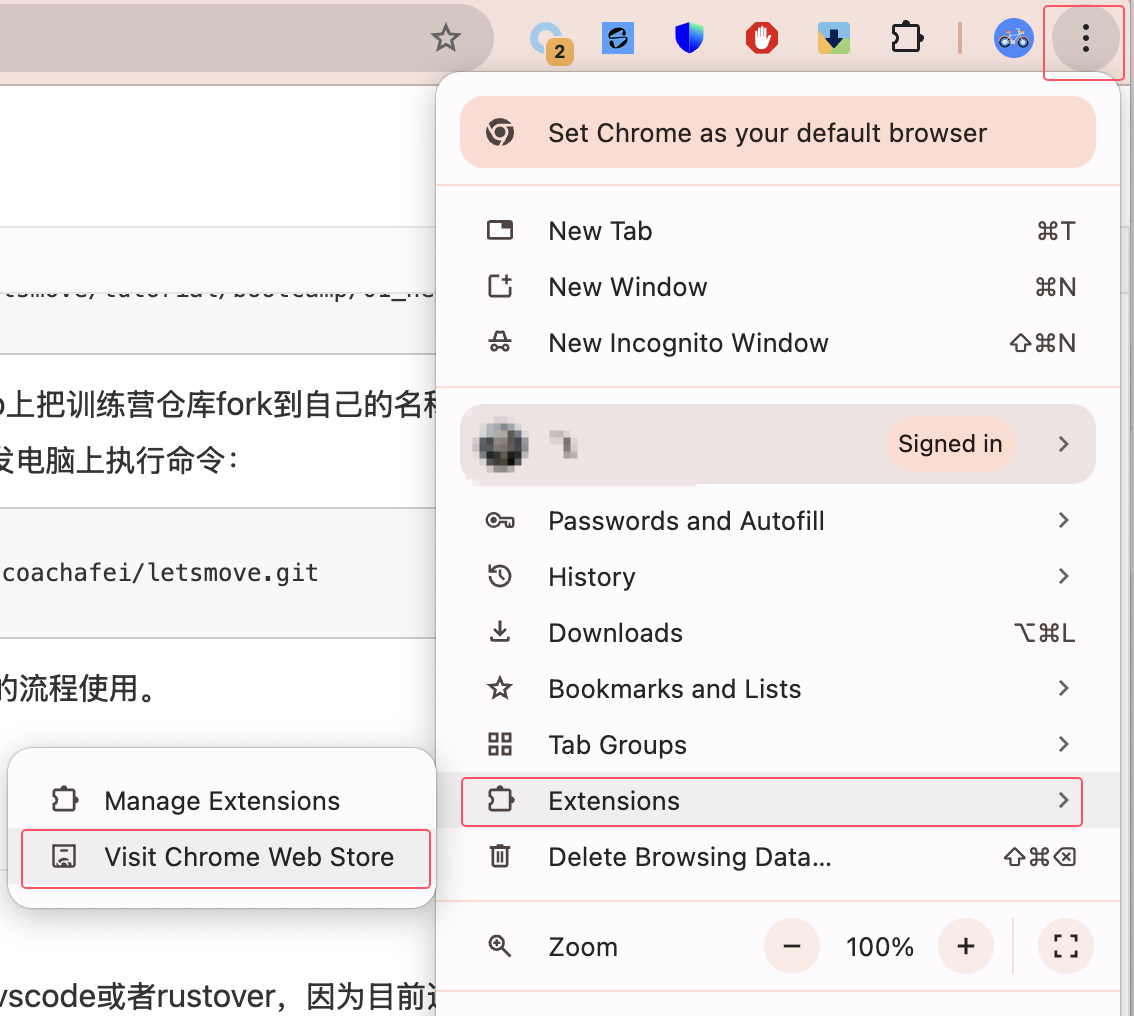Click the Downloads arrow icon

pyautogui.click(x=500, y=632)
